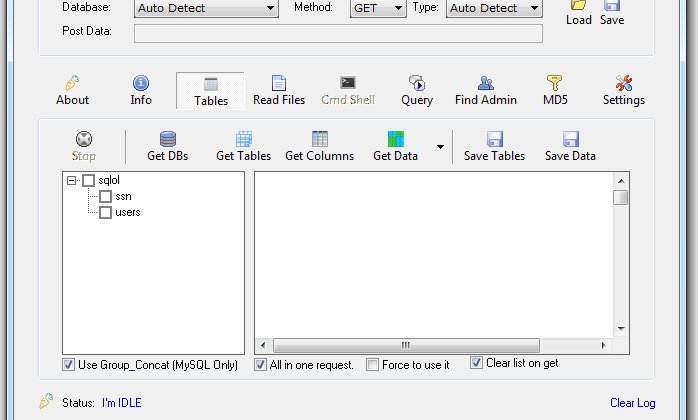Click the Save disk icon at top
Screen dimensions: 698x420
click(612, 5)
